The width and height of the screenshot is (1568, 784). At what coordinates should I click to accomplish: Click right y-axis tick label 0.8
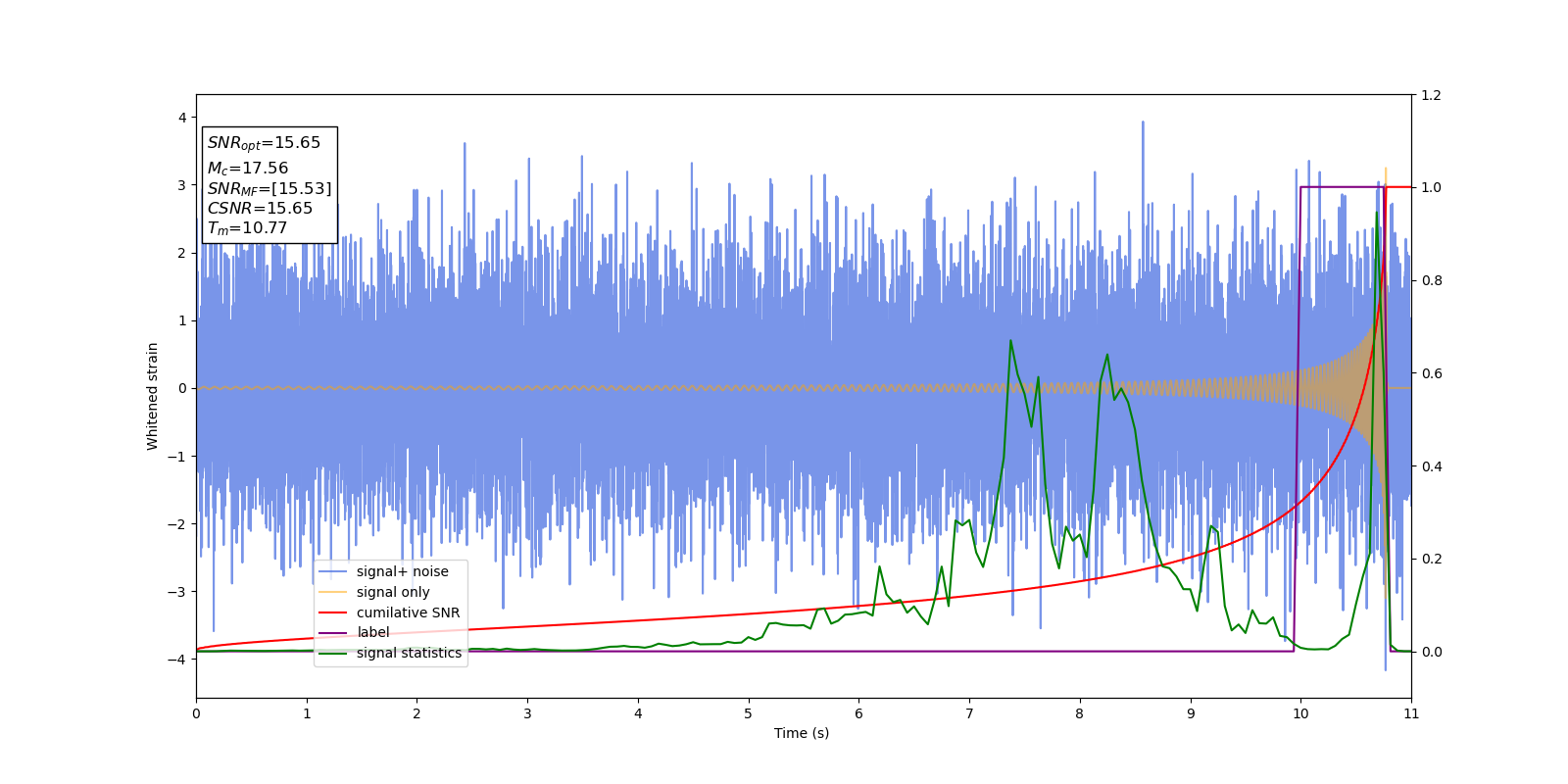tap(1431, 280)
